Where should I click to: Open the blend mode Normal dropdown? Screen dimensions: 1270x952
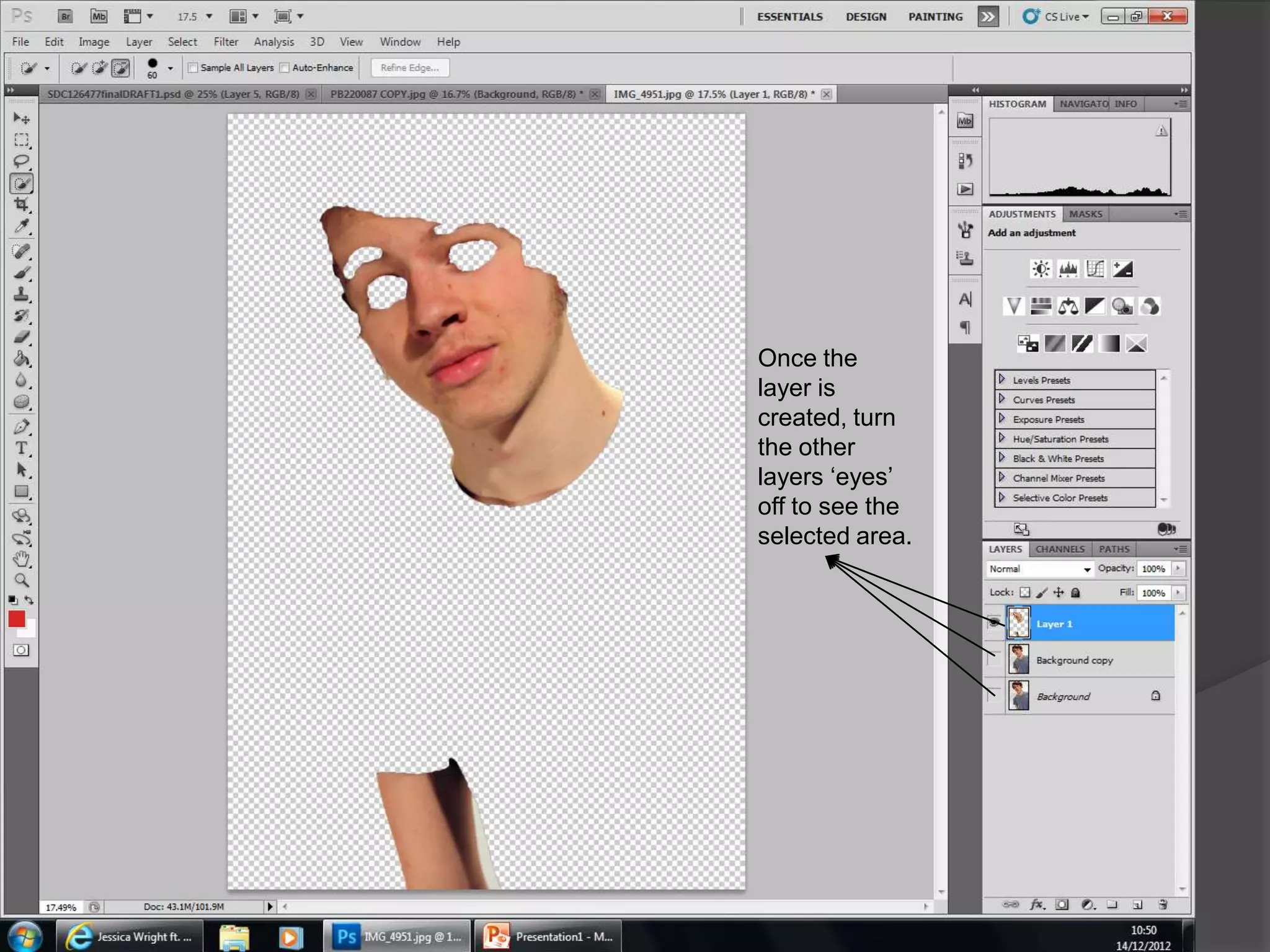[1039, 569]
